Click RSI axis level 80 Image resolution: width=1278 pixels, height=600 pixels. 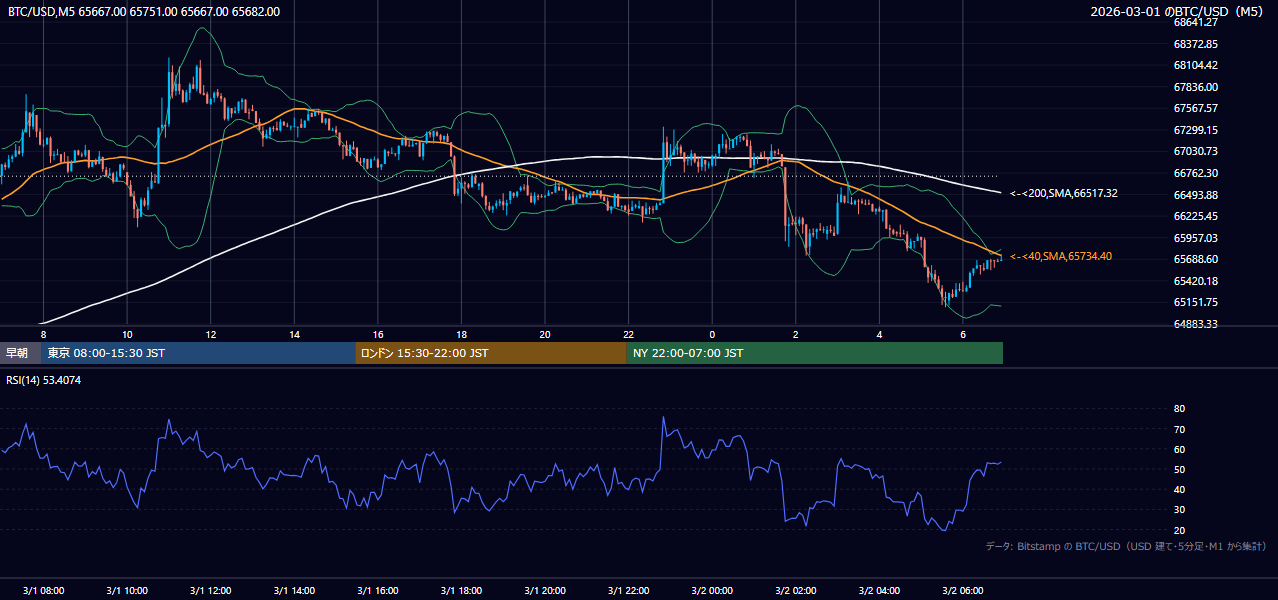coord(1179,409)
